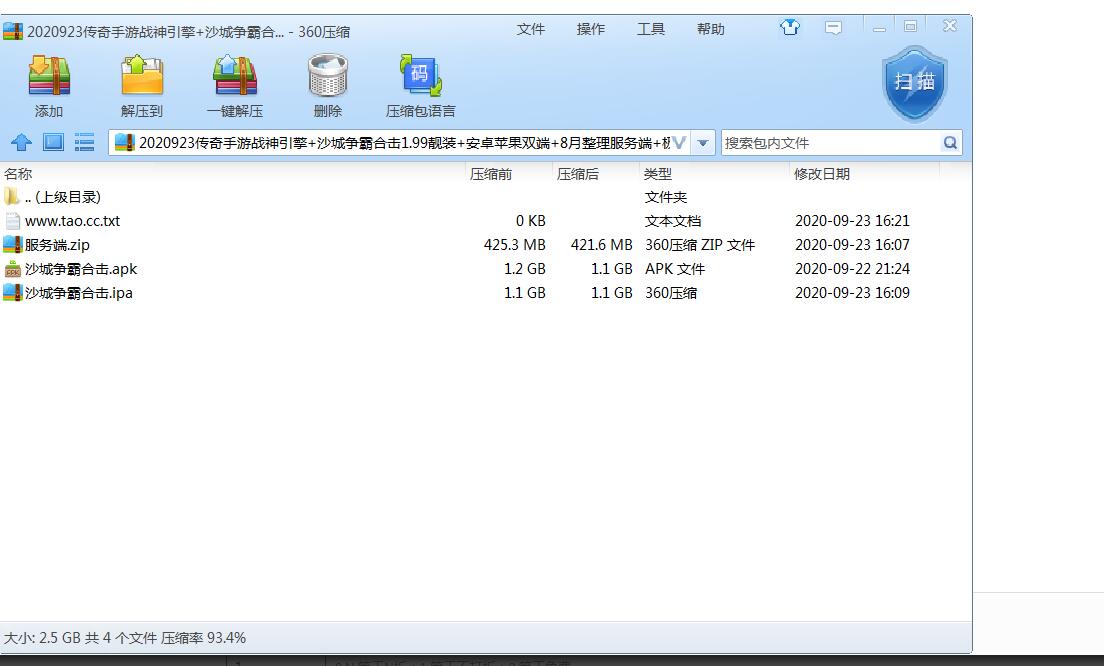Select the 沙城争霸合击.apk file row
The height and width of the screenshot is (666, 1104).
80,269
